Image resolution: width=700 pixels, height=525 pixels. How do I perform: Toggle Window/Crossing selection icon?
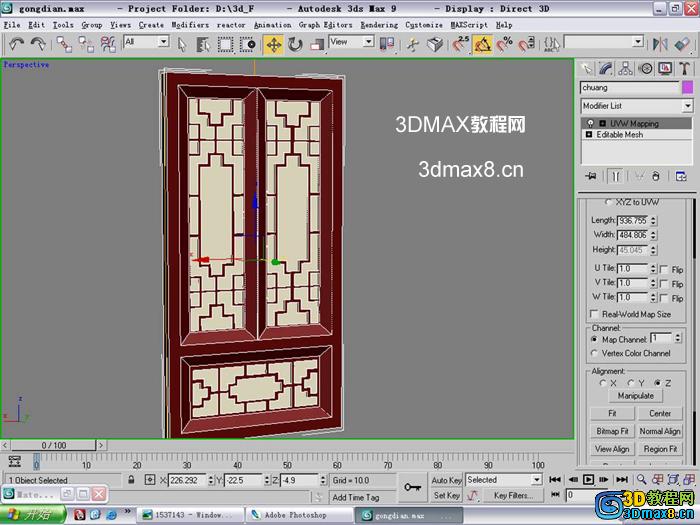[247, 44]
